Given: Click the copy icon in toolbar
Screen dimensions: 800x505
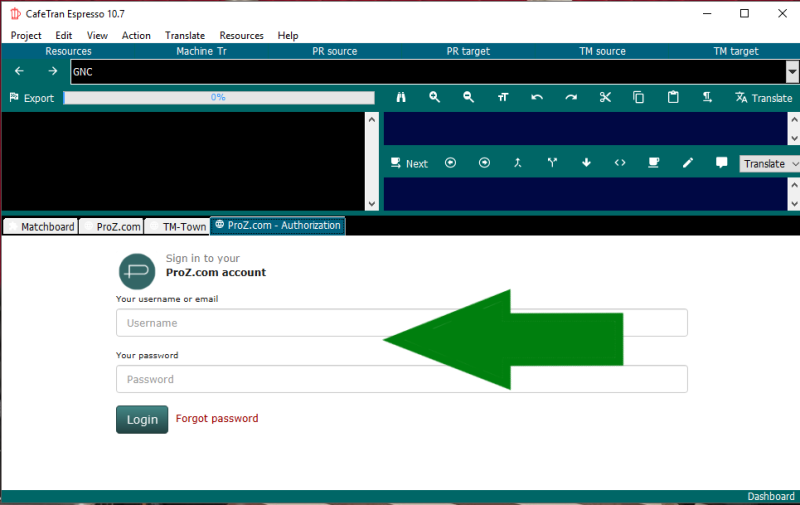Looking at the screenshot, I should pyautogui.click(x=638, y=97).
